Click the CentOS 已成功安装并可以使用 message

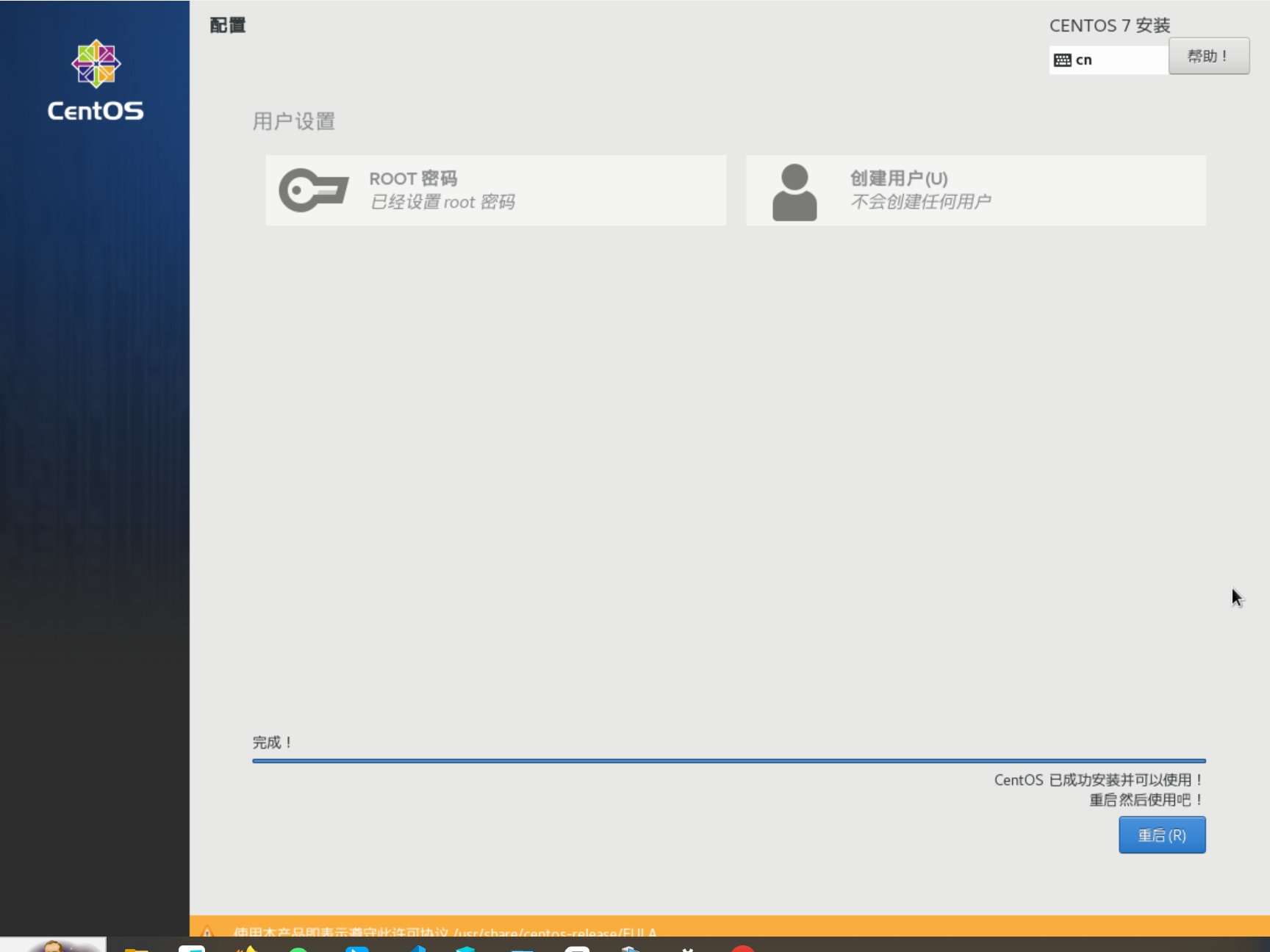(x=1099, y=780)
